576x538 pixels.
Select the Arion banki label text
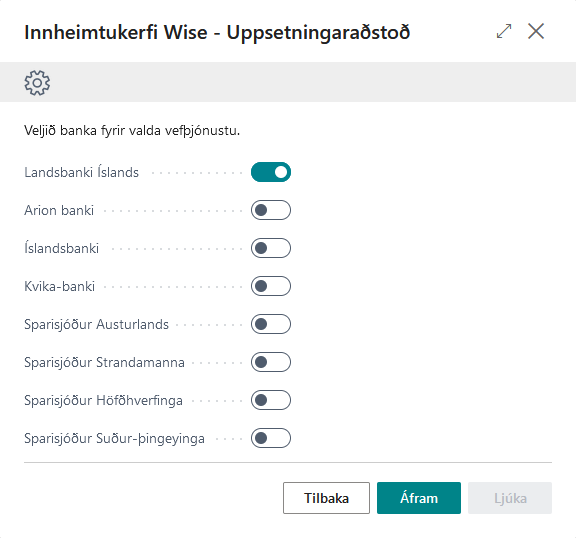coord(59,210)
